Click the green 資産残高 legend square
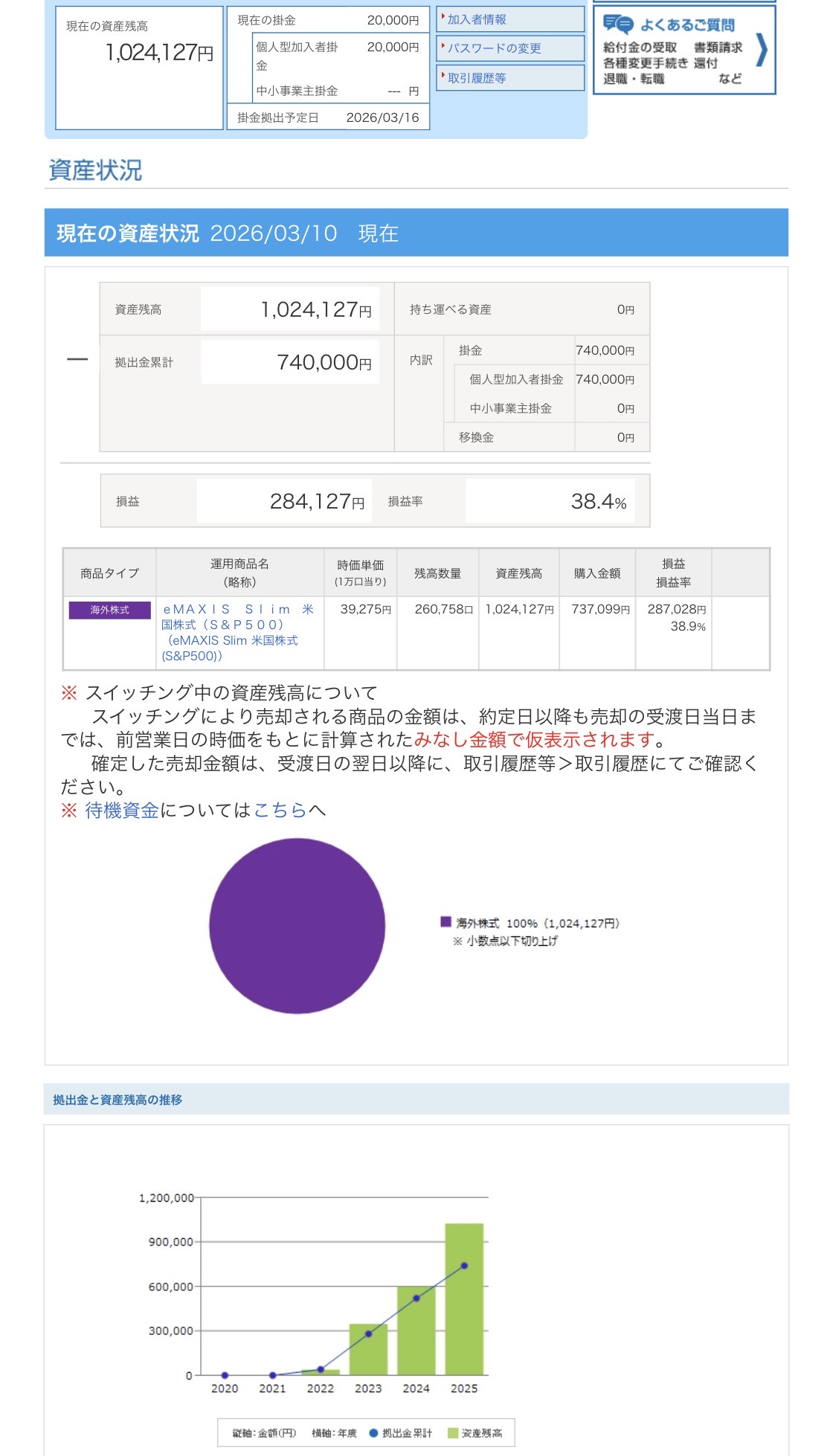The width and height of the screenshot is (830, 1456). (453, 1433)
